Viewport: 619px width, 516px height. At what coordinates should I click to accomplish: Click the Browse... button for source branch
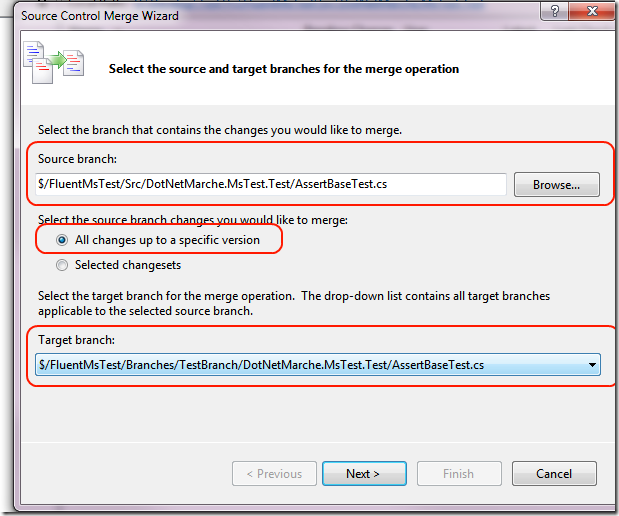pos(556,185)
